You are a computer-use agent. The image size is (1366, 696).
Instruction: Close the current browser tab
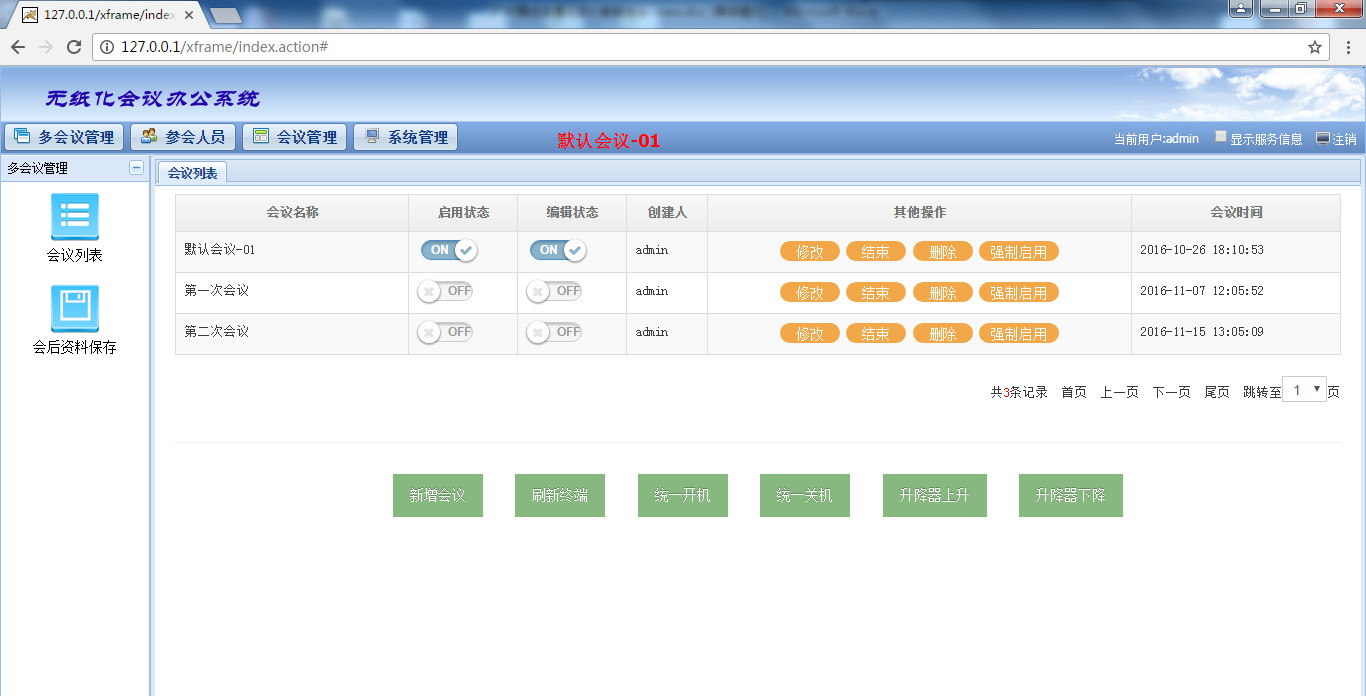pos(189,15)
